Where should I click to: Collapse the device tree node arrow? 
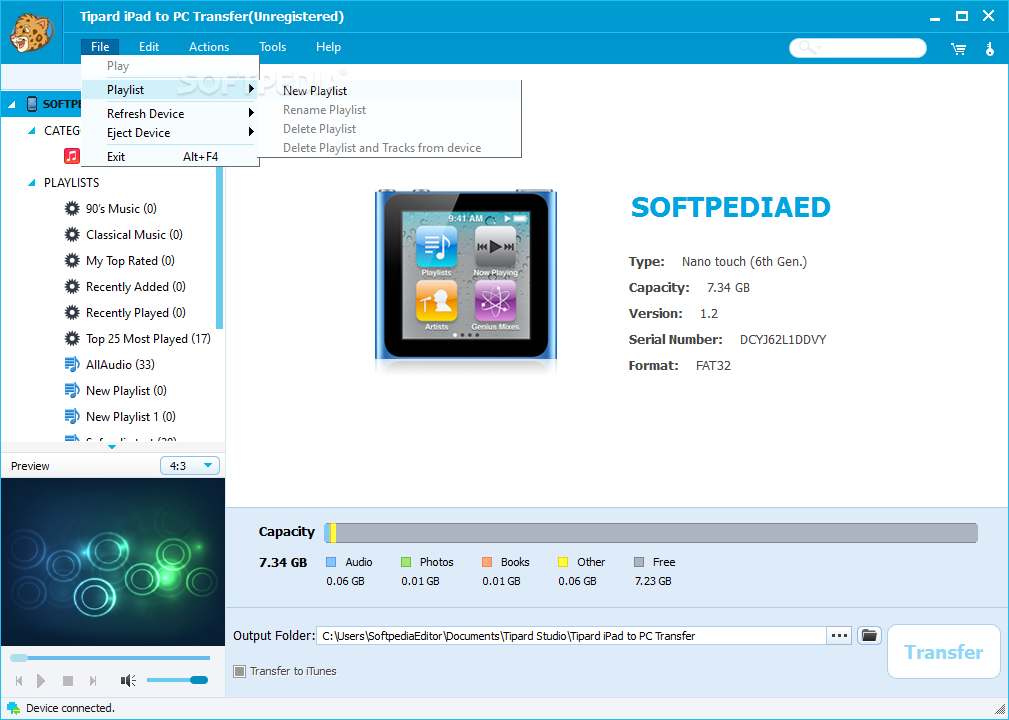tap(12, 104)
